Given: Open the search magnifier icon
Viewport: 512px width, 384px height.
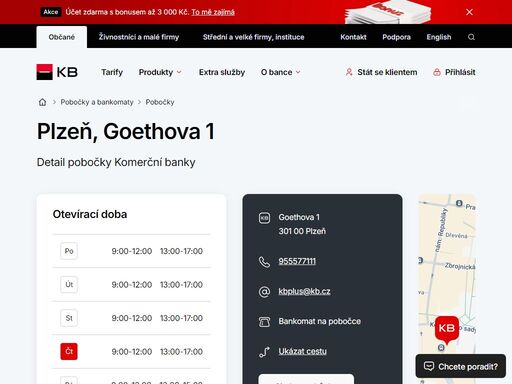Looking at the screenshot, I should 471,37.
